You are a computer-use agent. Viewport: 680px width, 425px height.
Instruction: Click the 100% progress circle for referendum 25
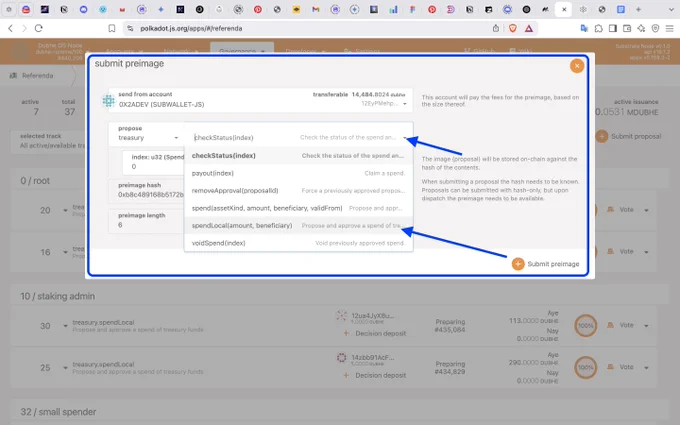tap(585, 367)
